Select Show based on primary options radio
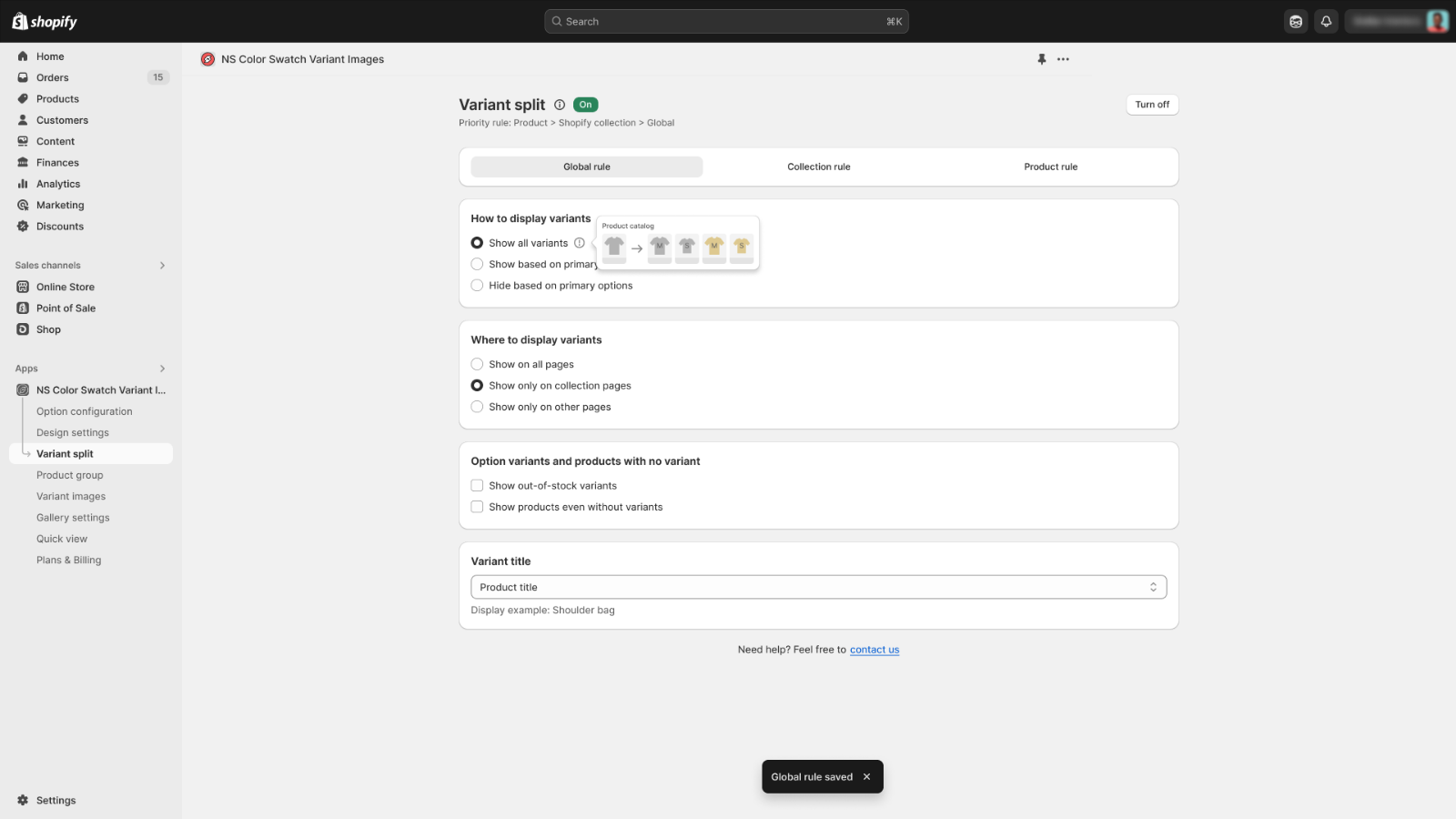Screen dimensions: 1456x819 point(477,264)
